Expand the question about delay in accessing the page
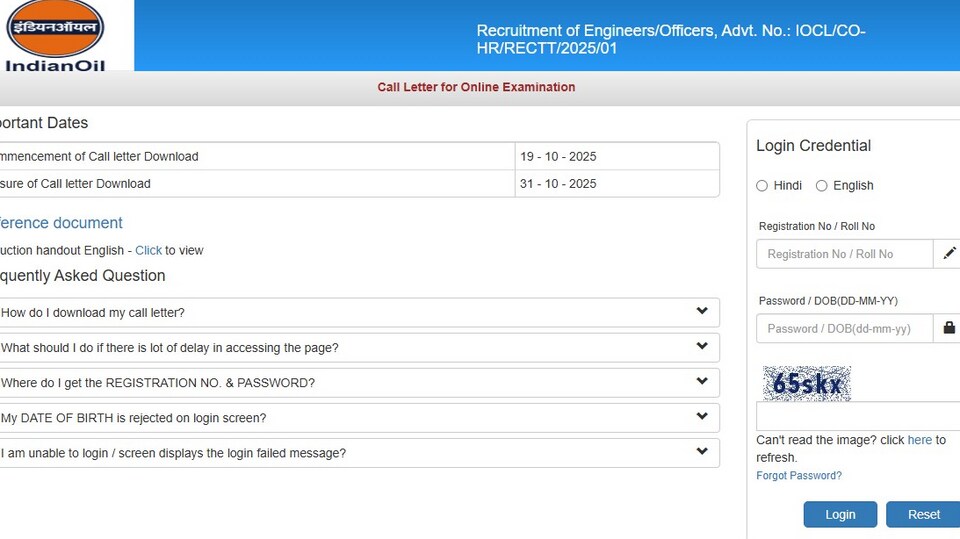The height and width of the screenshot is (539, 960). (359, 347)
